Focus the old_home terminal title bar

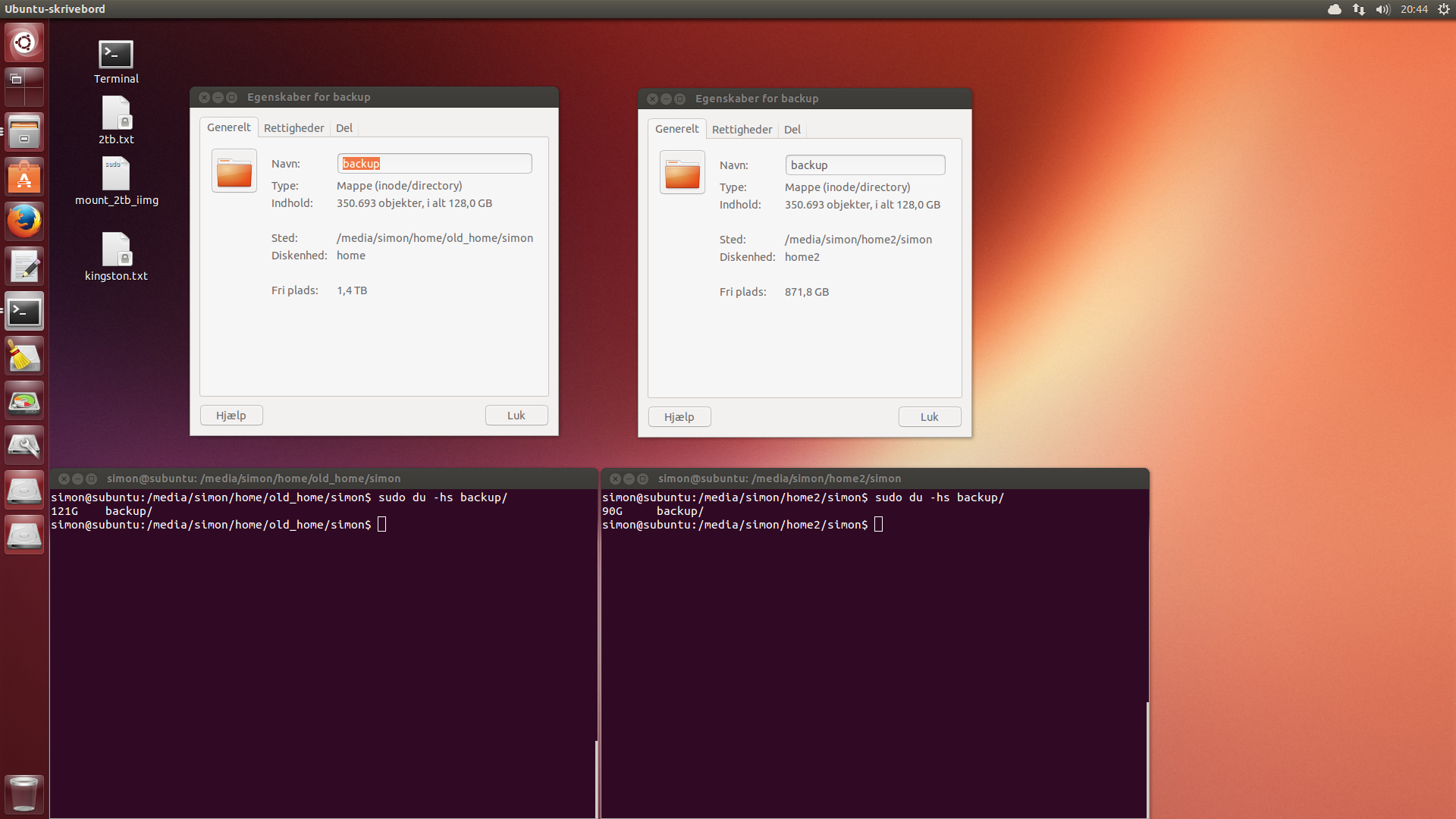click(x=324, y=479)
